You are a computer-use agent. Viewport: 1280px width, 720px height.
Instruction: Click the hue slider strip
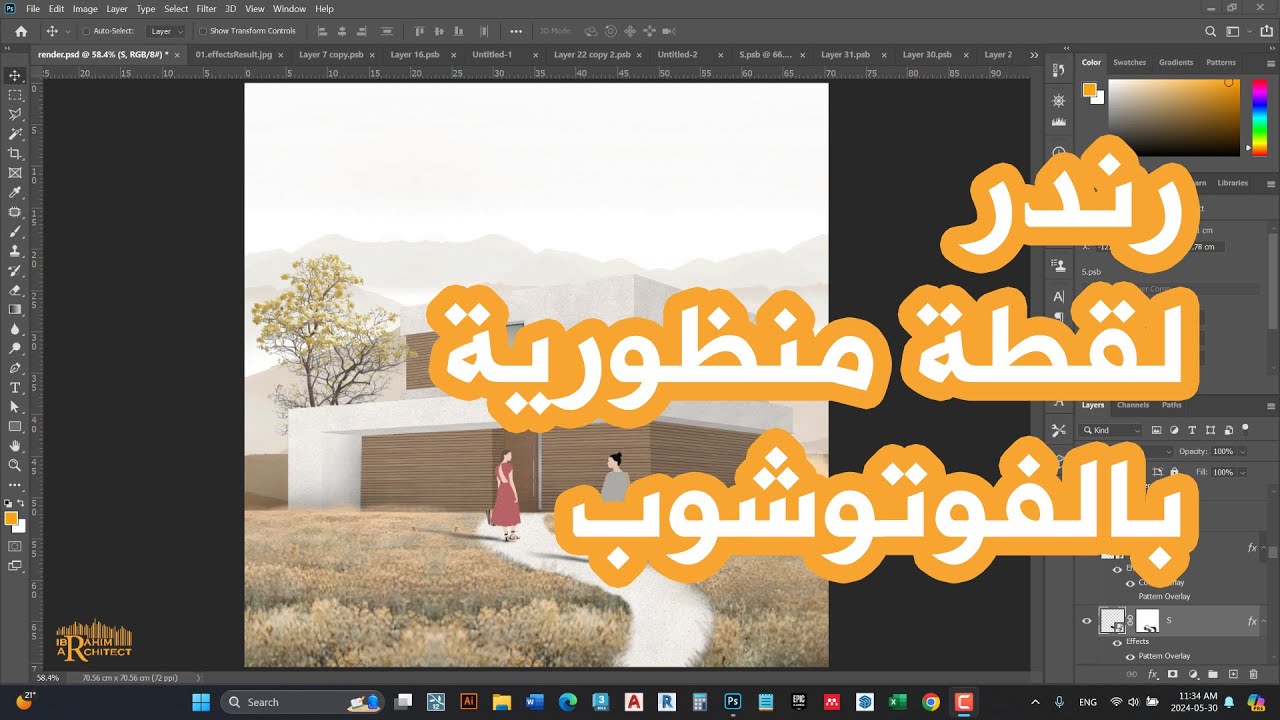[x=1260, y=117]
